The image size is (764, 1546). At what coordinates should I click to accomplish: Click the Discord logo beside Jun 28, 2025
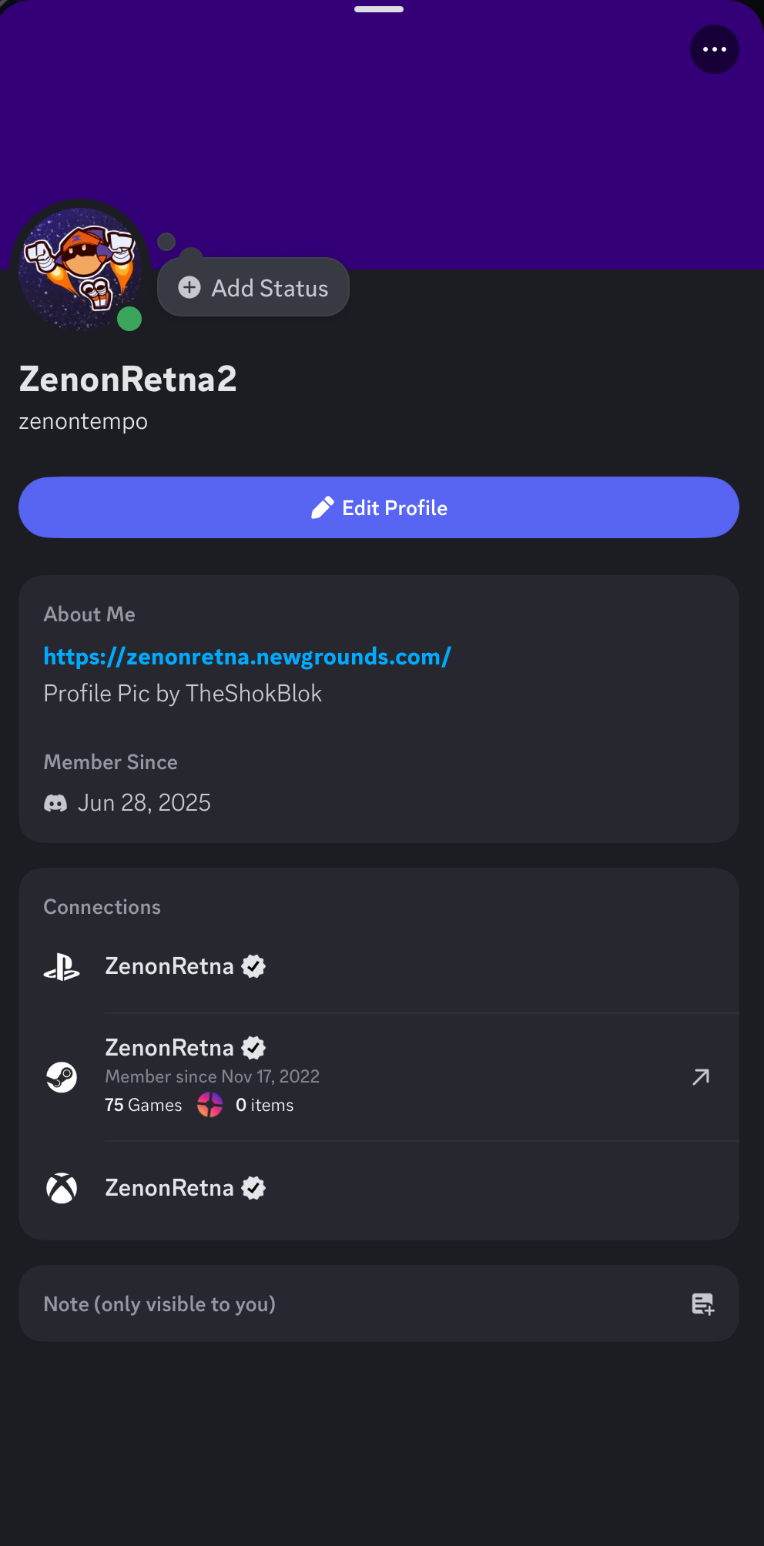click(x=56, y=803)
